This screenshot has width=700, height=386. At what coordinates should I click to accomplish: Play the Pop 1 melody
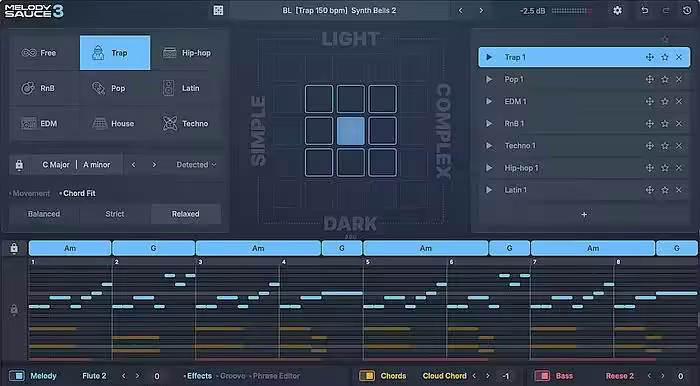(489, 79)
